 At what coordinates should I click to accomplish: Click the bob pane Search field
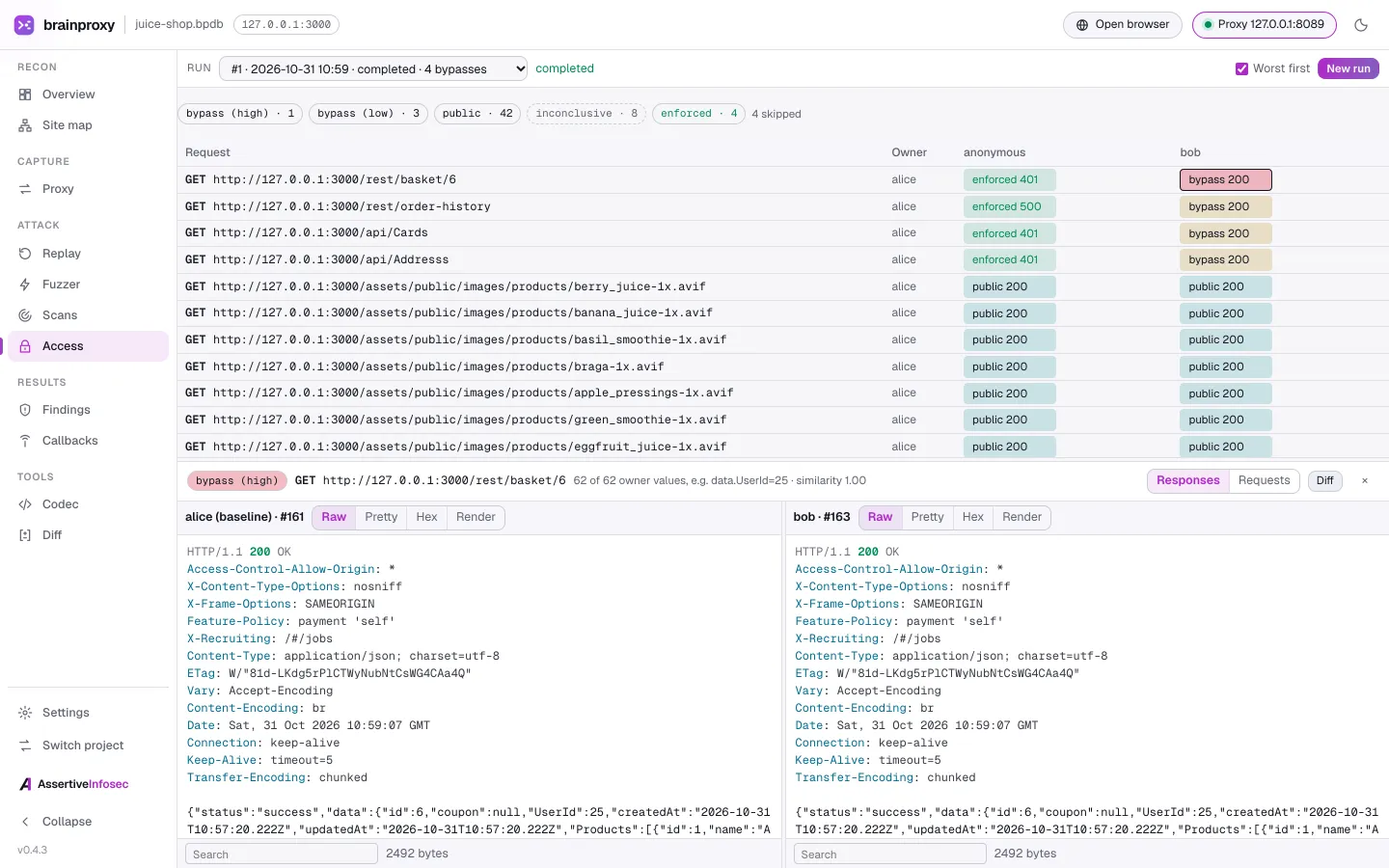[889, 854]
